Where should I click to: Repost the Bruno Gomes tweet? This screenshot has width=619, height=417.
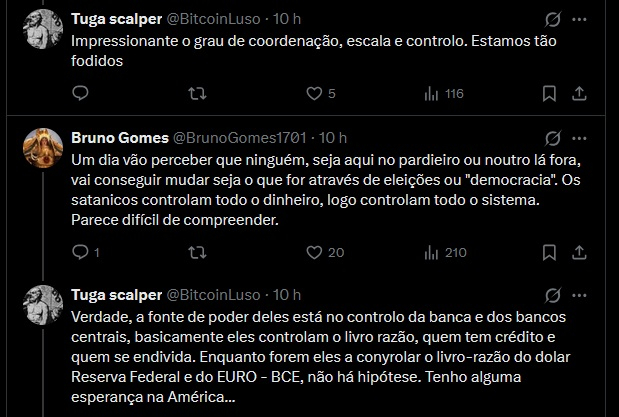pos(198,253)
